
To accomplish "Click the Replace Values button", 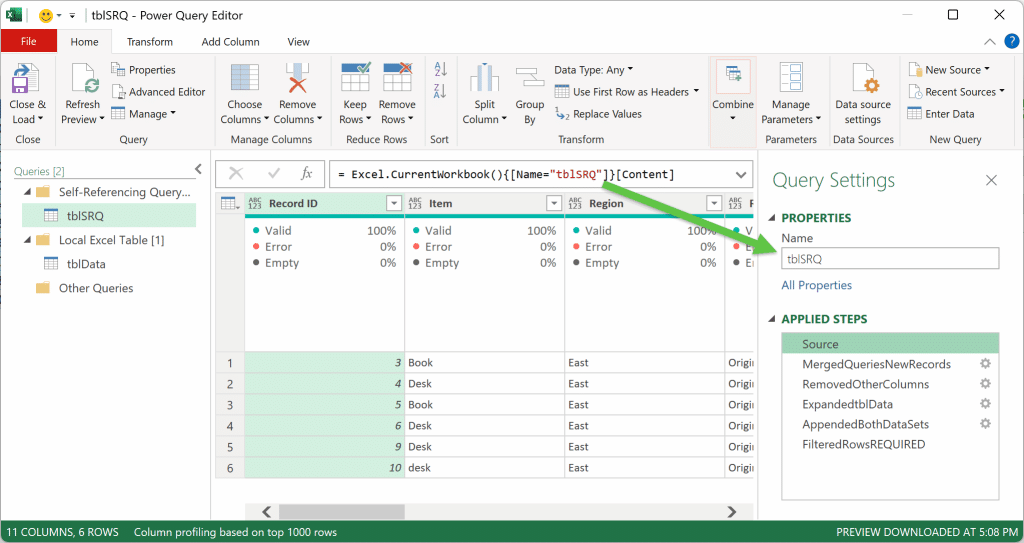I will [598, 114].
